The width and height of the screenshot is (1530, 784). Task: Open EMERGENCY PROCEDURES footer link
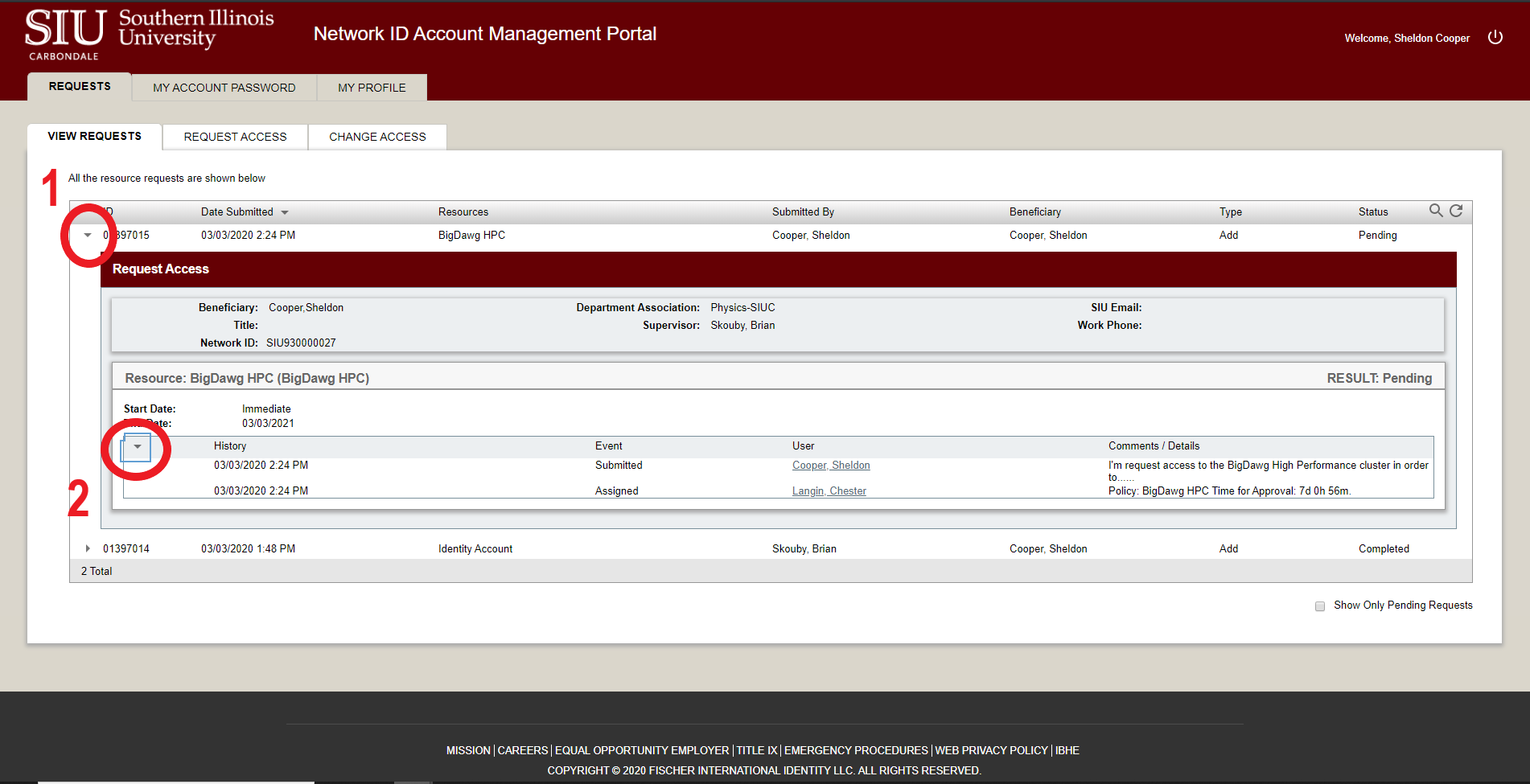(856, 750)
